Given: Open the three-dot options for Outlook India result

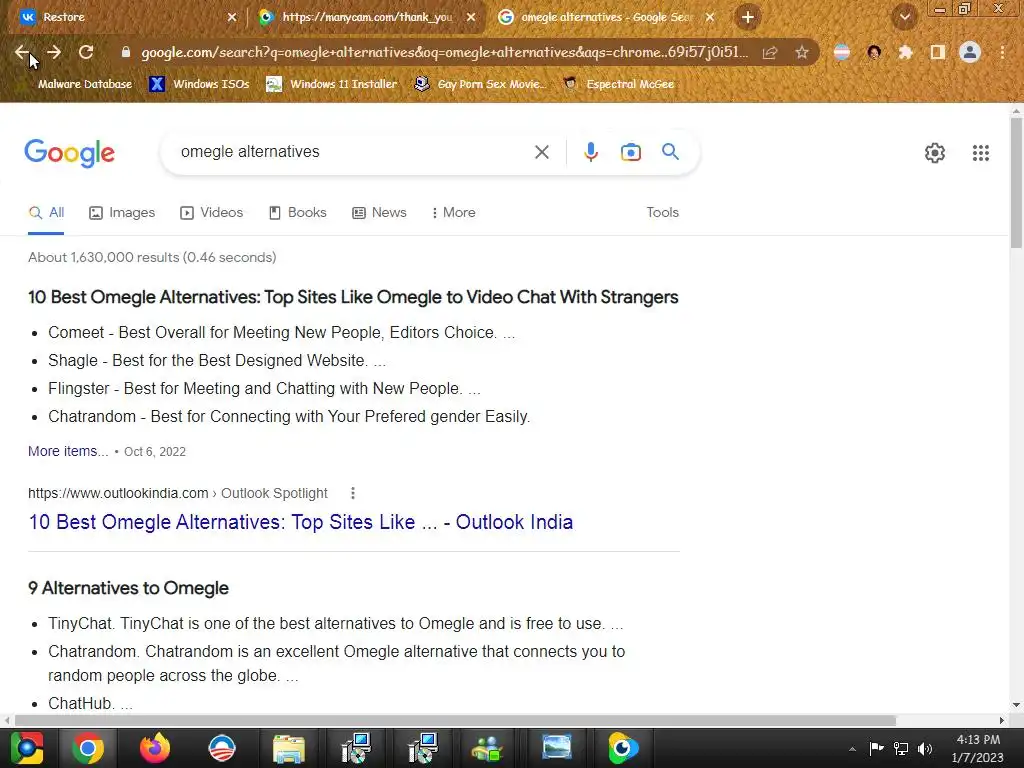Looking at the screenshot, I should (x=353, y=493).
